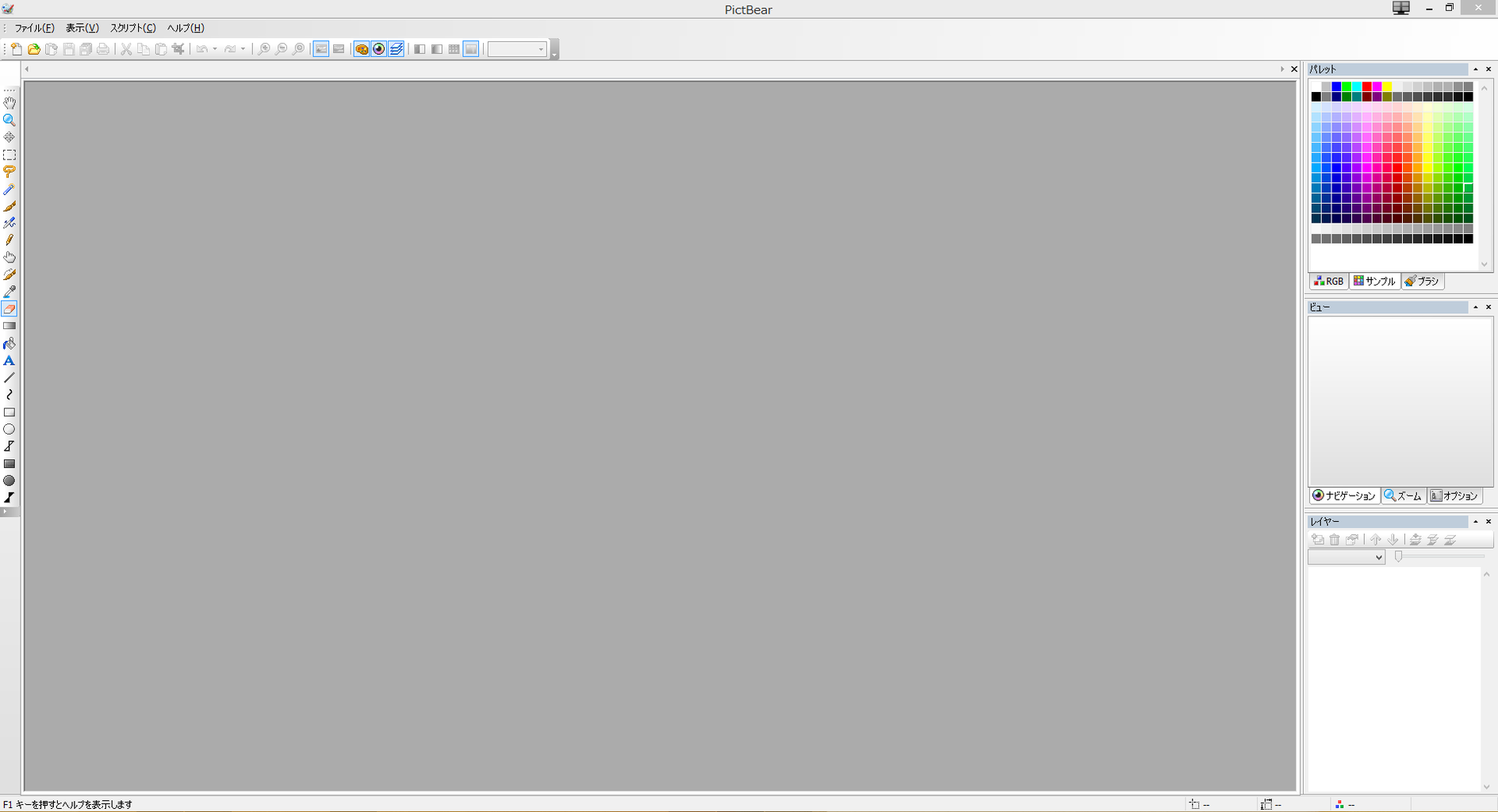Select the Airbrush spray tool

(10, 223)
